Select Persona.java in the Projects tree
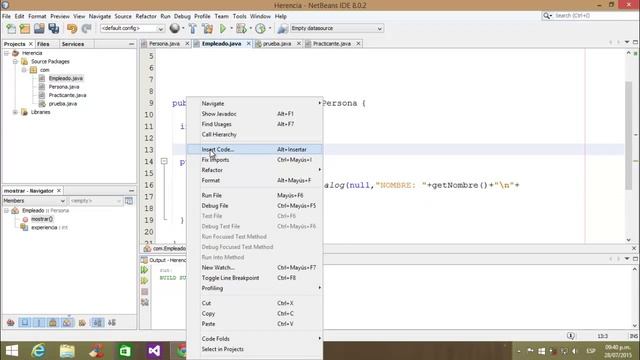 pyautogui.click(x=64, y=87)
